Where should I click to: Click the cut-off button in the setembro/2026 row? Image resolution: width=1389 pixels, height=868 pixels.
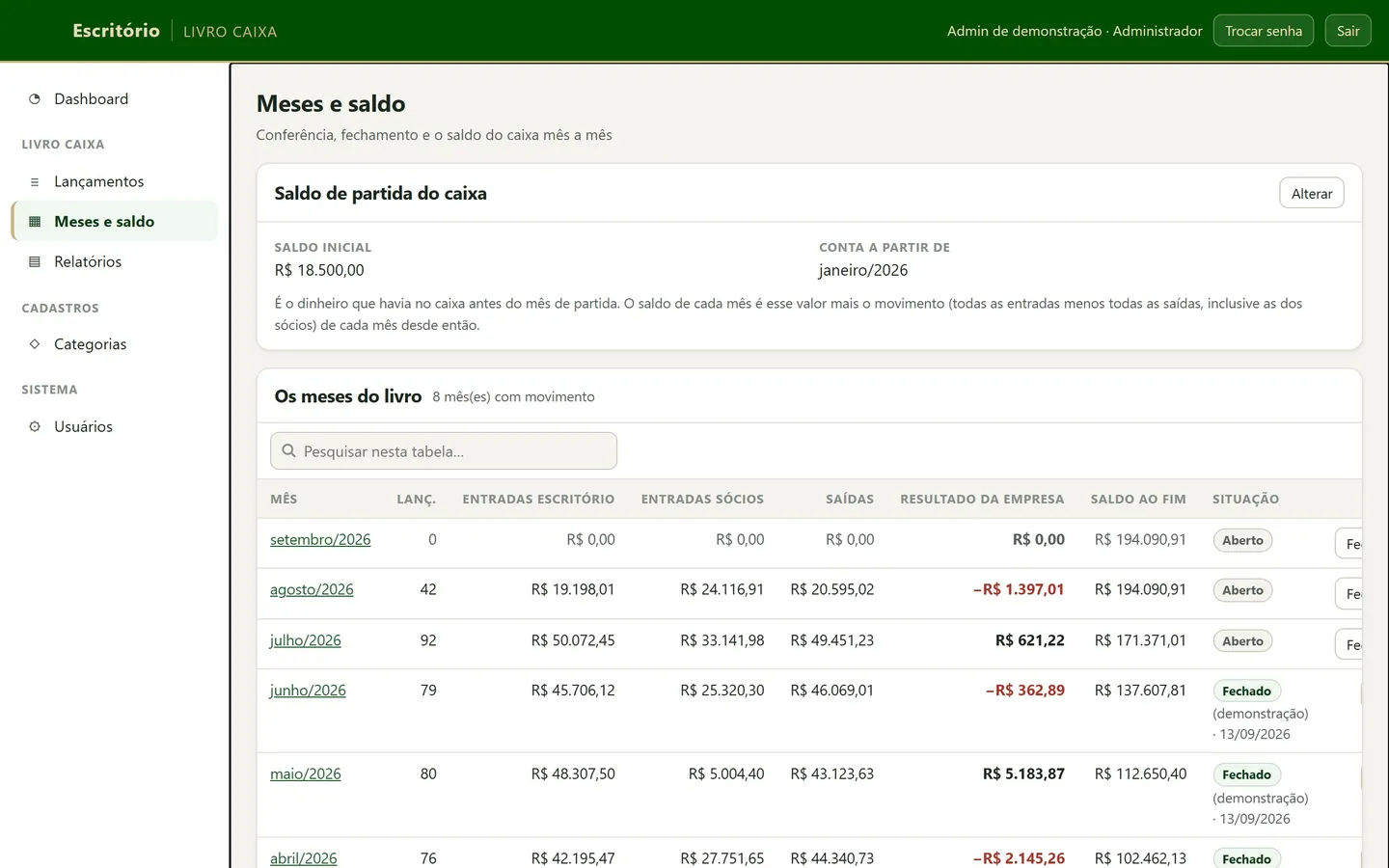click(x=1348, y=544)
